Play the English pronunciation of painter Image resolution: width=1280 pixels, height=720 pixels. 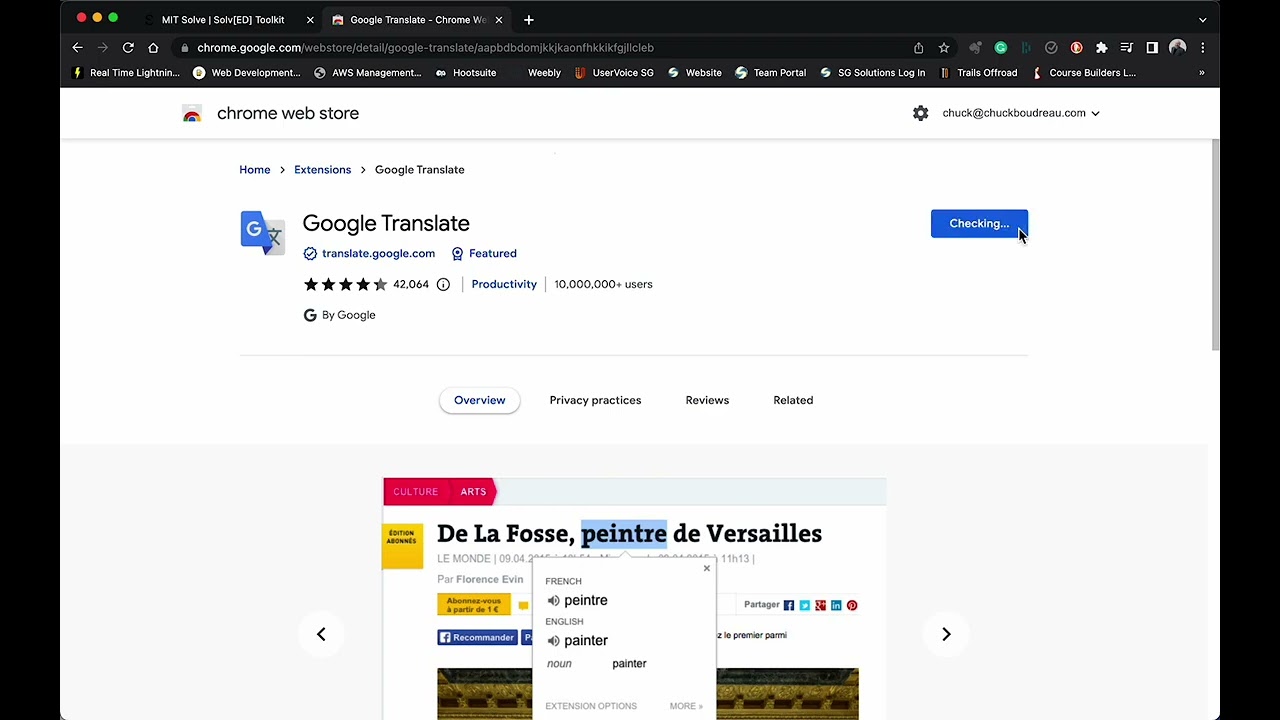(553, 640)
